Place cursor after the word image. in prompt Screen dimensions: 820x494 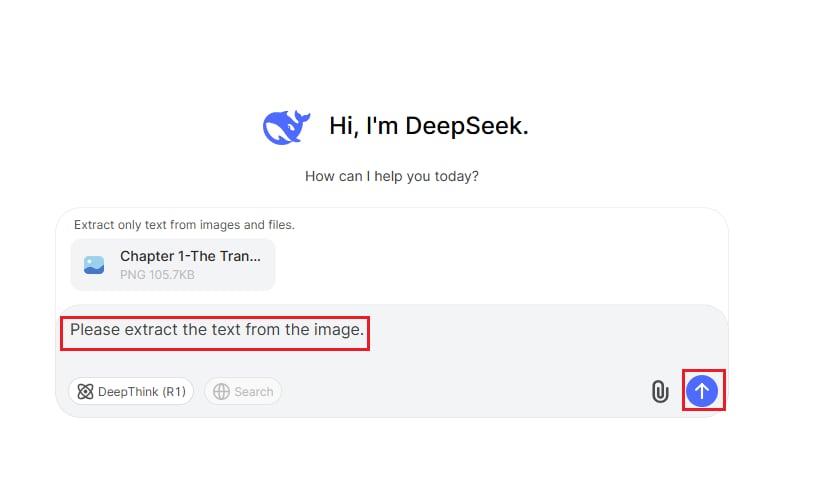(365, 330)
